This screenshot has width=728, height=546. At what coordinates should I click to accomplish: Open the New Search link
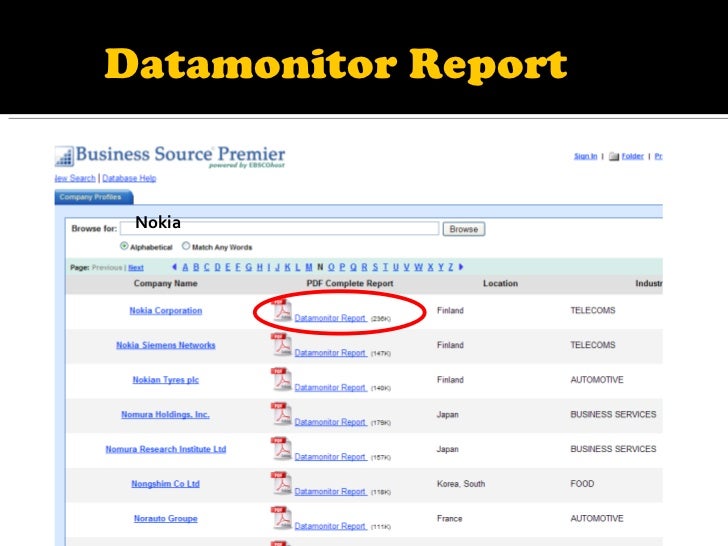[x=75, y=178]
